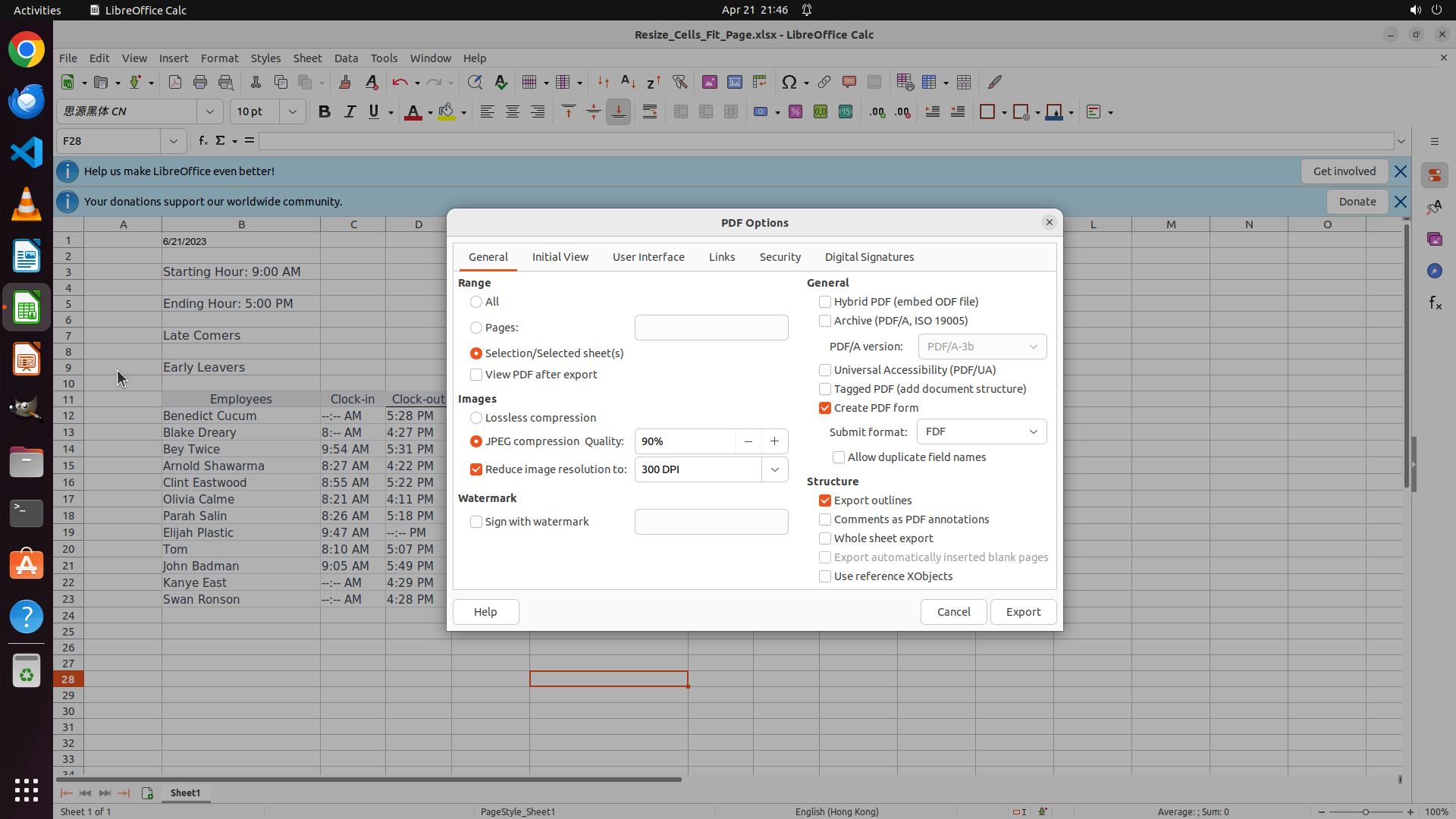Click the Cancel button in dialog
This screenshot has width=1456, height=819.
click(x=953, y=612)
